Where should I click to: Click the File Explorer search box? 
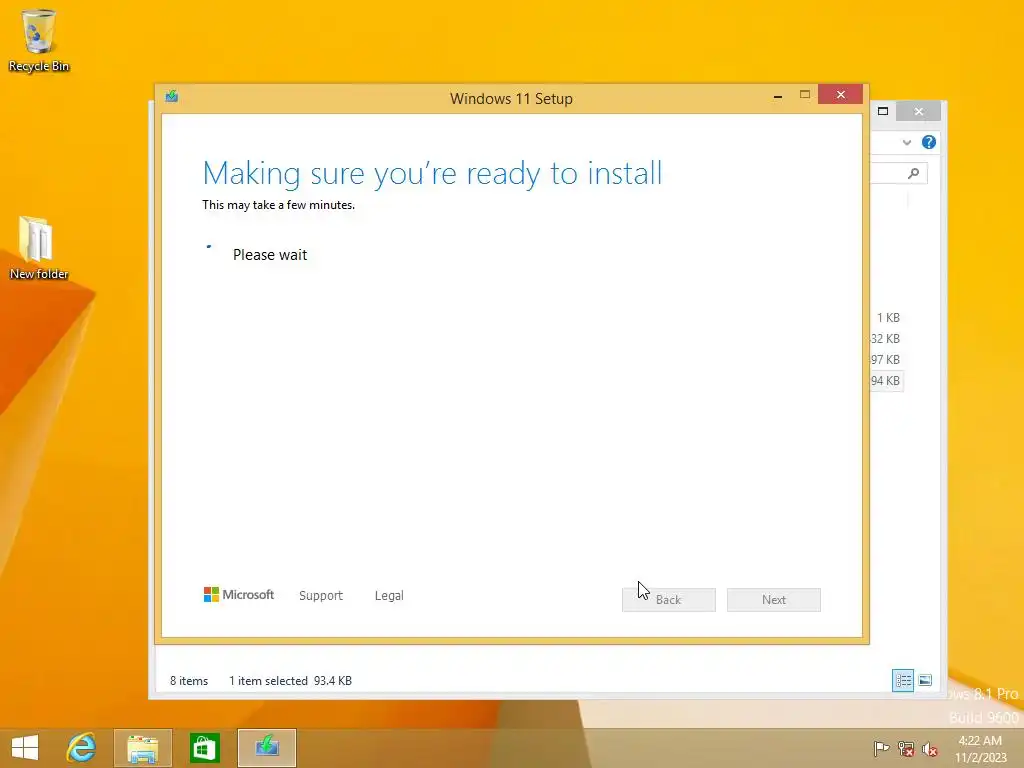[x=899, y=173]
